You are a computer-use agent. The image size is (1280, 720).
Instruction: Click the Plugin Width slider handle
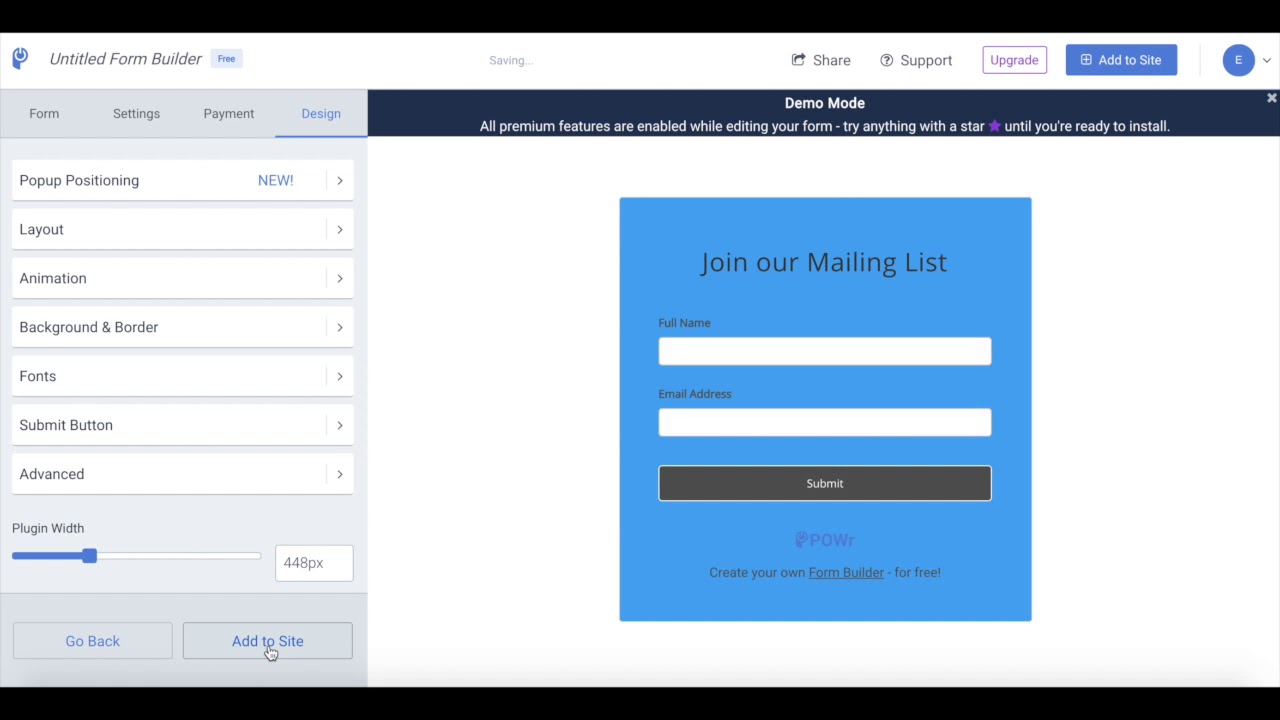point(90,556)
